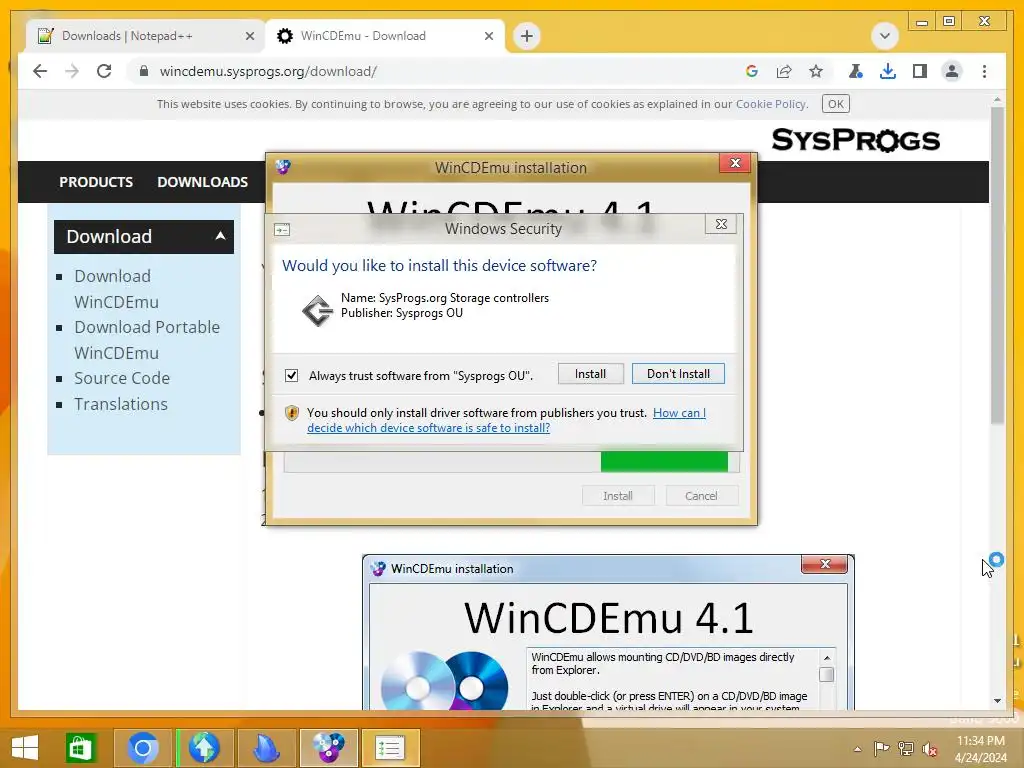Close the Downloads | Notepad++ tab
This screenshot has width=1024, height=768.
[249, 36]
